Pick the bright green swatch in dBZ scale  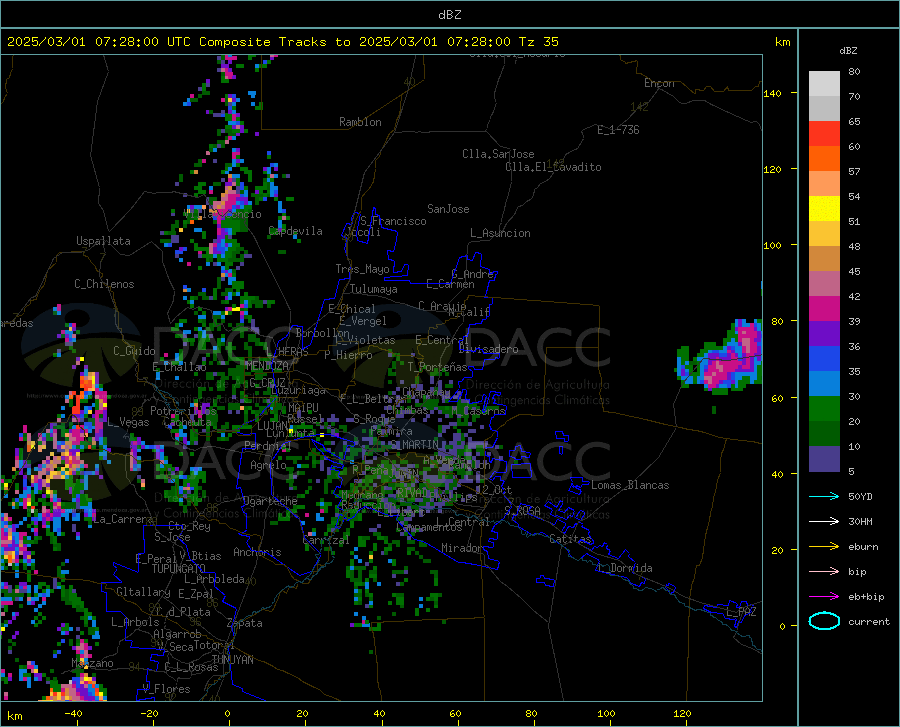tap(824, 409)
